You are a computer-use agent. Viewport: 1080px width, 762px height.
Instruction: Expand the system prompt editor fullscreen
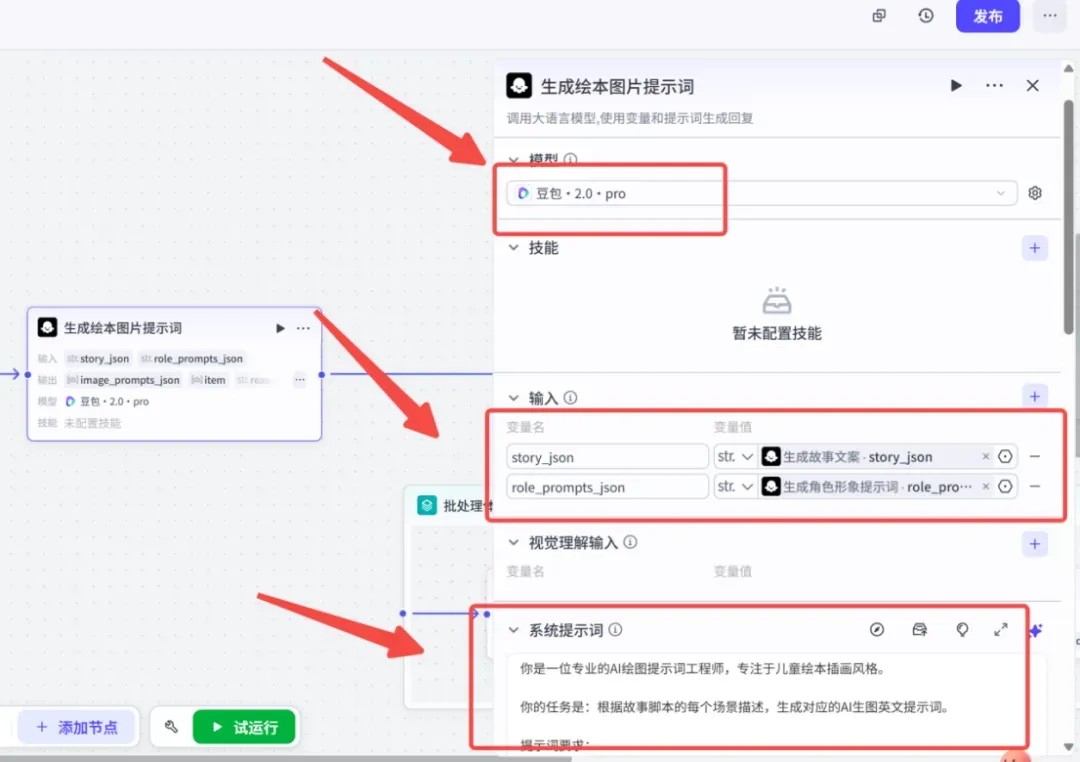tap(1001, 630)
